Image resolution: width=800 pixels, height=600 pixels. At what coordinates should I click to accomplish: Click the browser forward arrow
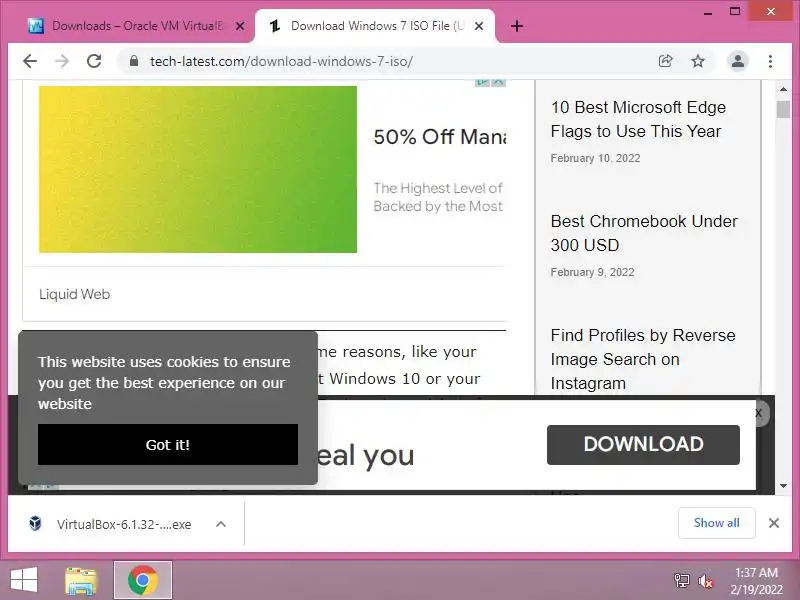62,61
